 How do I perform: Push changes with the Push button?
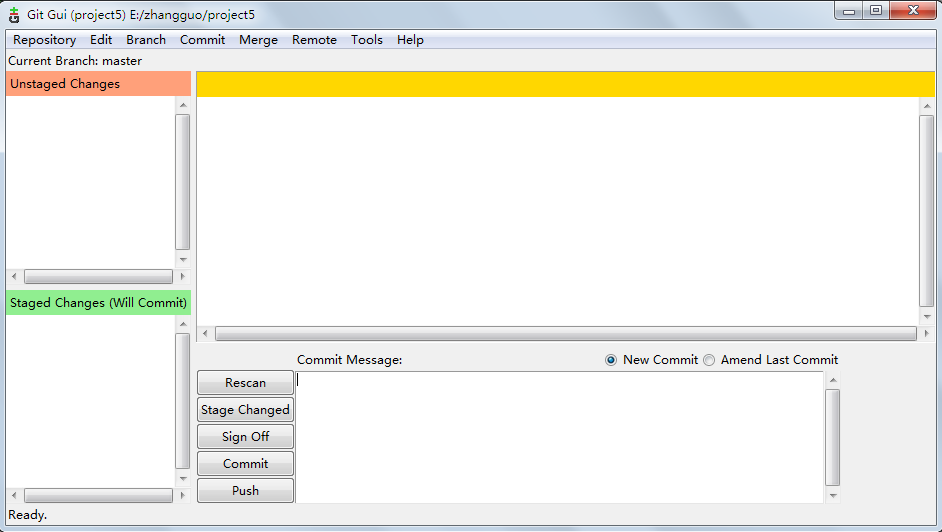click(x=245, y=491)
